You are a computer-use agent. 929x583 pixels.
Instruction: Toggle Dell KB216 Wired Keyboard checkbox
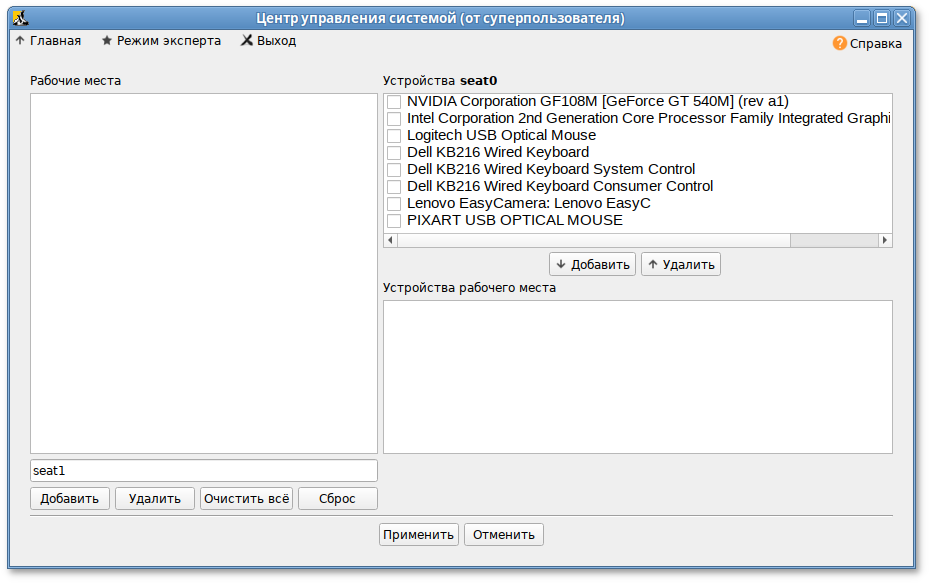point(395,153)
